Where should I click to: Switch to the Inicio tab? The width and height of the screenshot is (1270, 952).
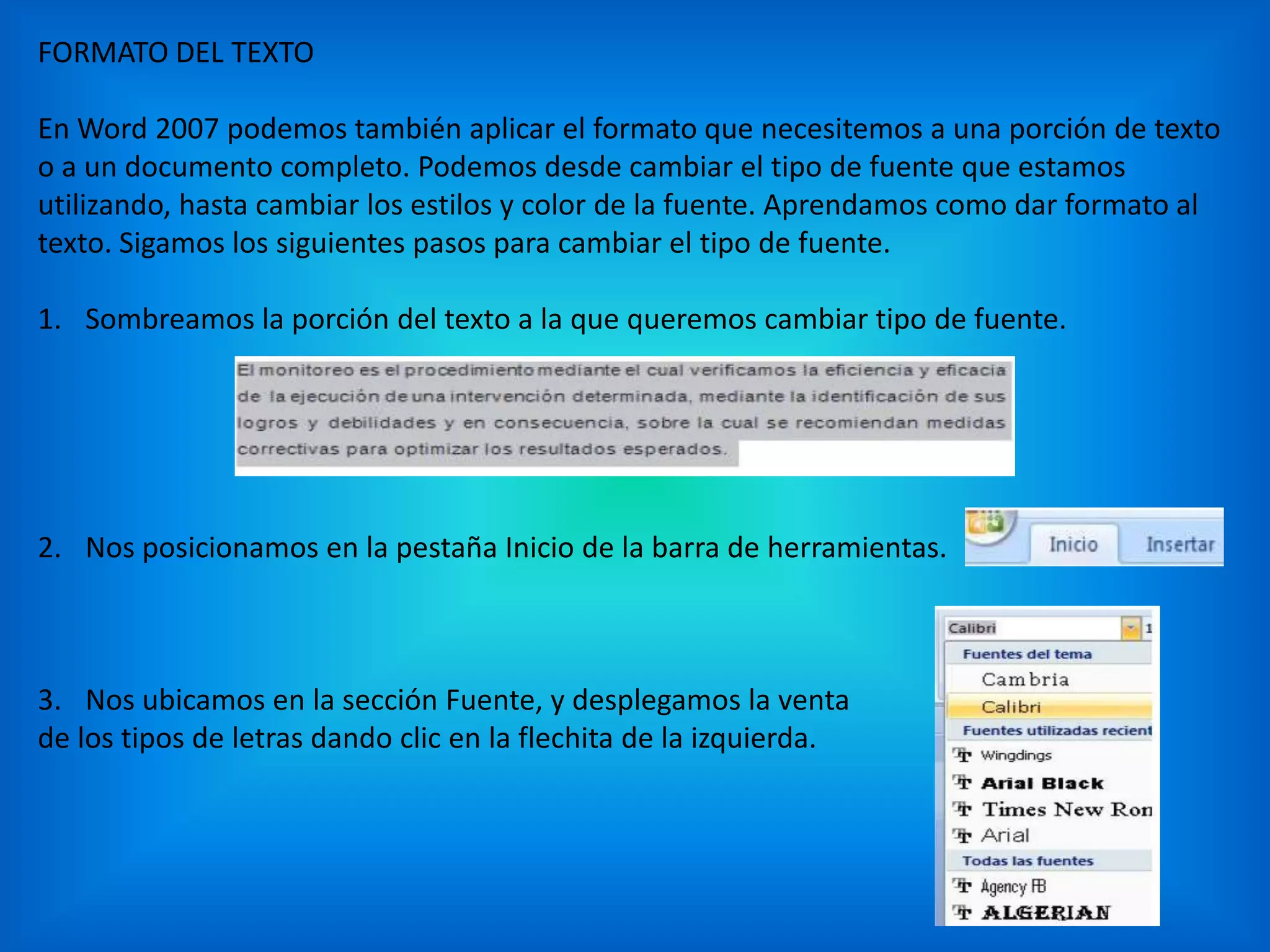tap(1074, 544)
